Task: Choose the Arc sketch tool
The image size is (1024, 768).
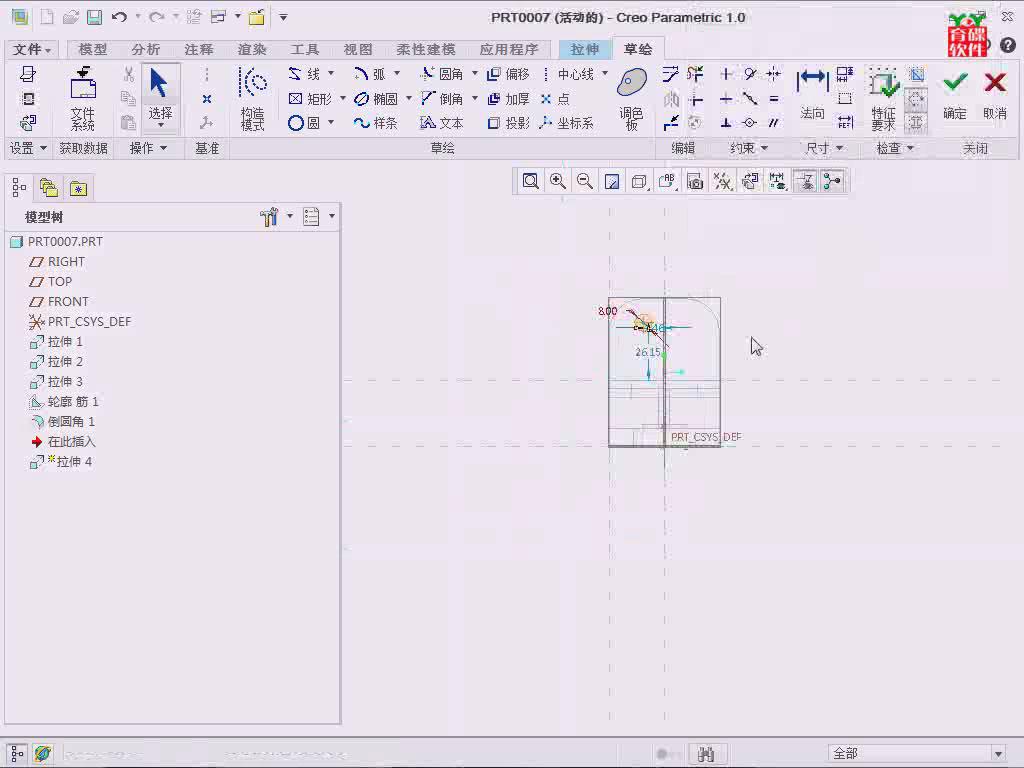Action: tap(370, 74)
